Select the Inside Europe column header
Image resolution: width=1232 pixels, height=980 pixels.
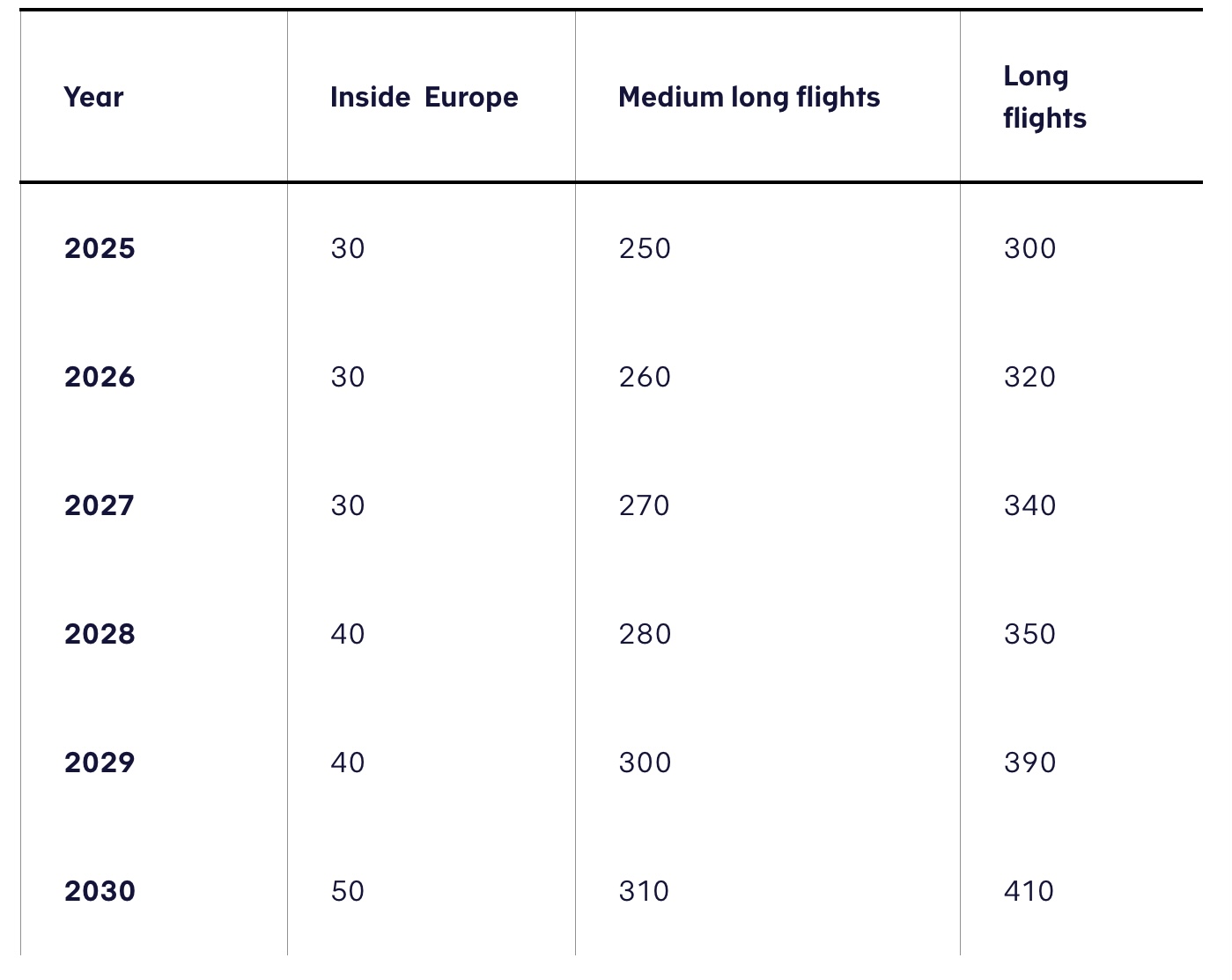(x=424, y=97)
